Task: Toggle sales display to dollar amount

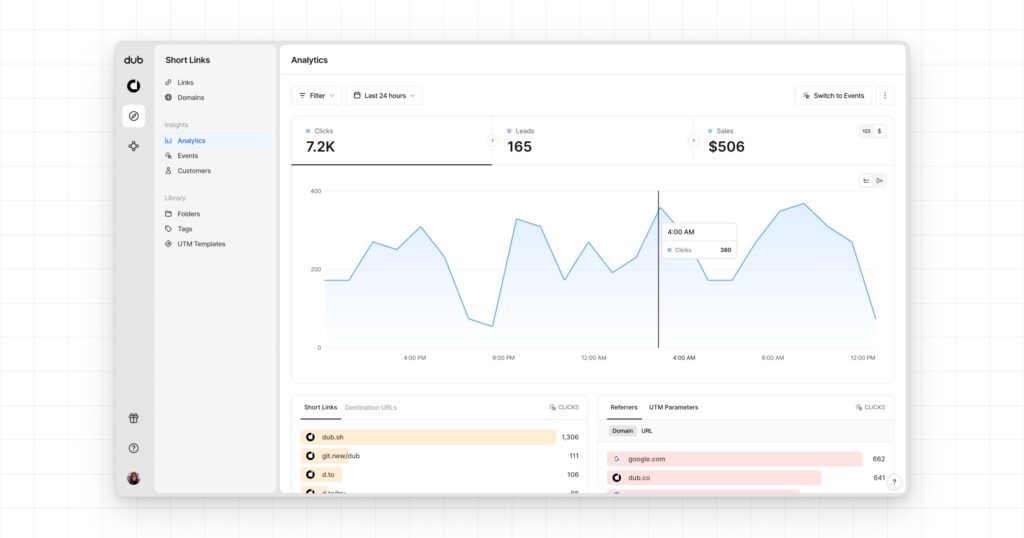Action: click(x=879, y=131)
